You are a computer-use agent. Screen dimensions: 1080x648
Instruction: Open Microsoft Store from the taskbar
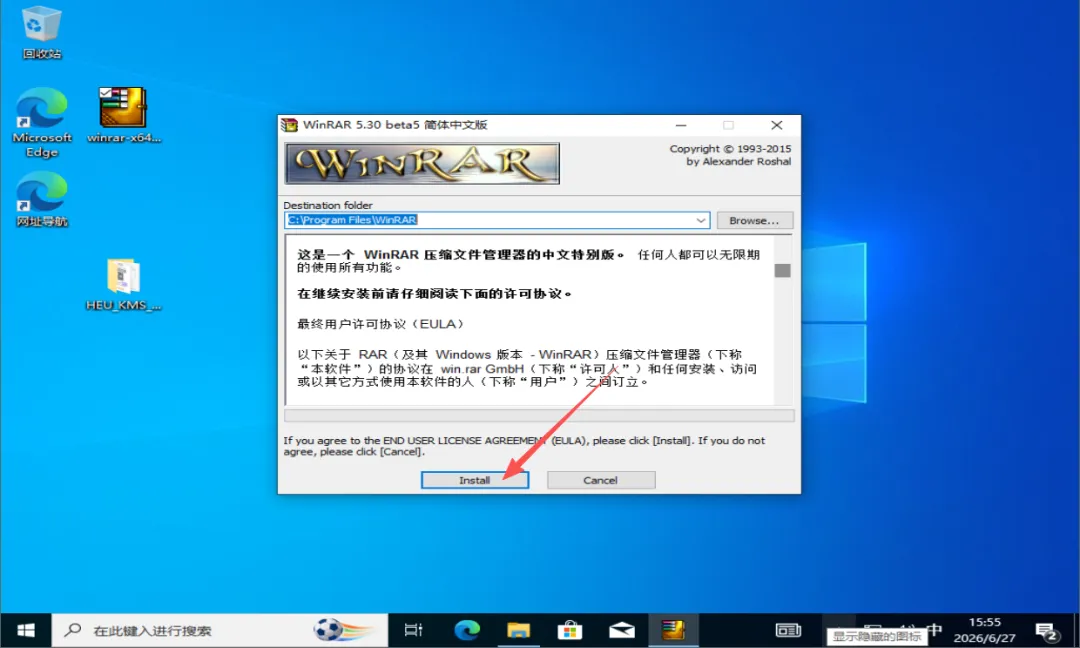point(570,630)
